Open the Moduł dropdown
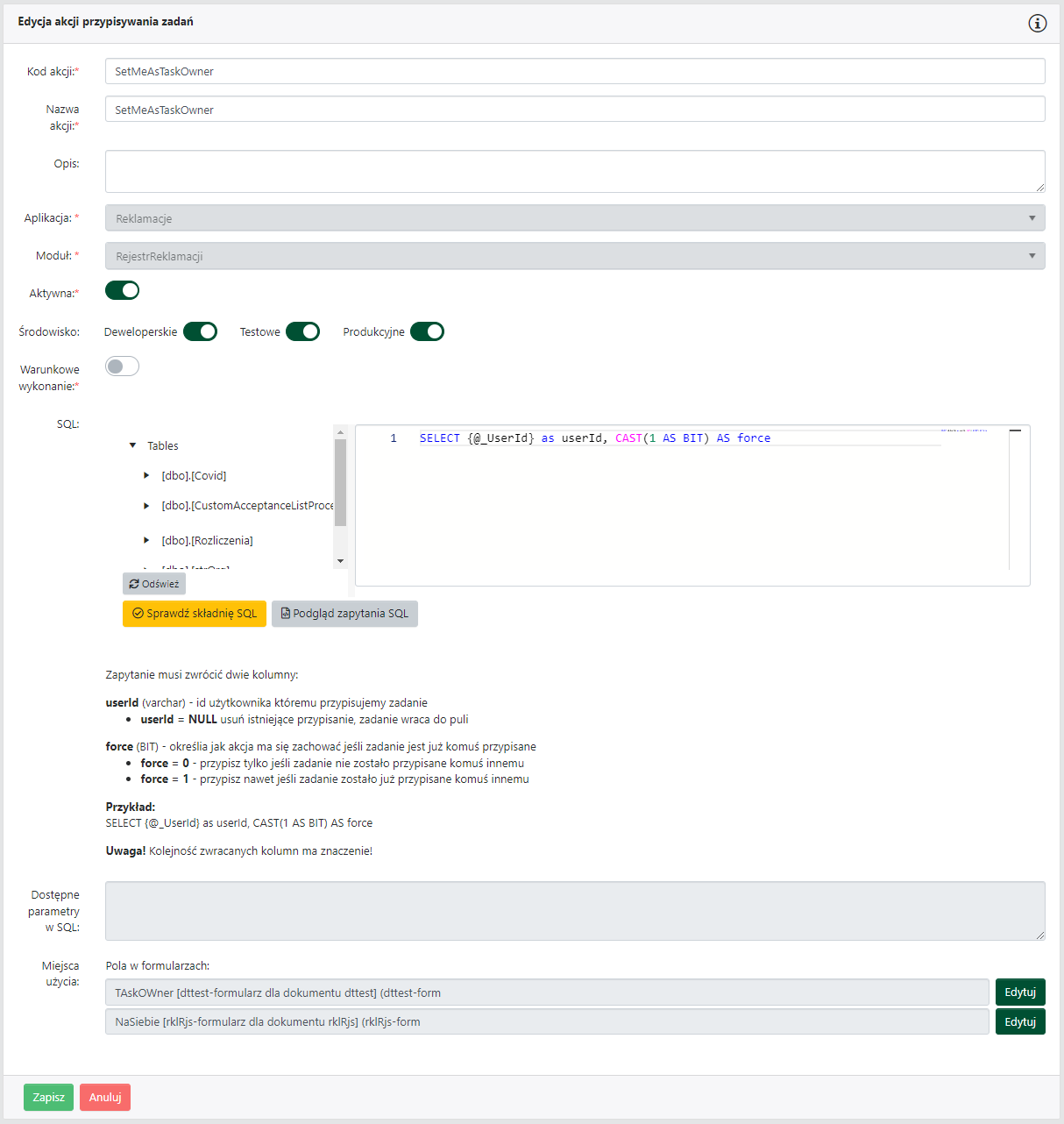1064x1124 pixels. click(x=574, y=256)
